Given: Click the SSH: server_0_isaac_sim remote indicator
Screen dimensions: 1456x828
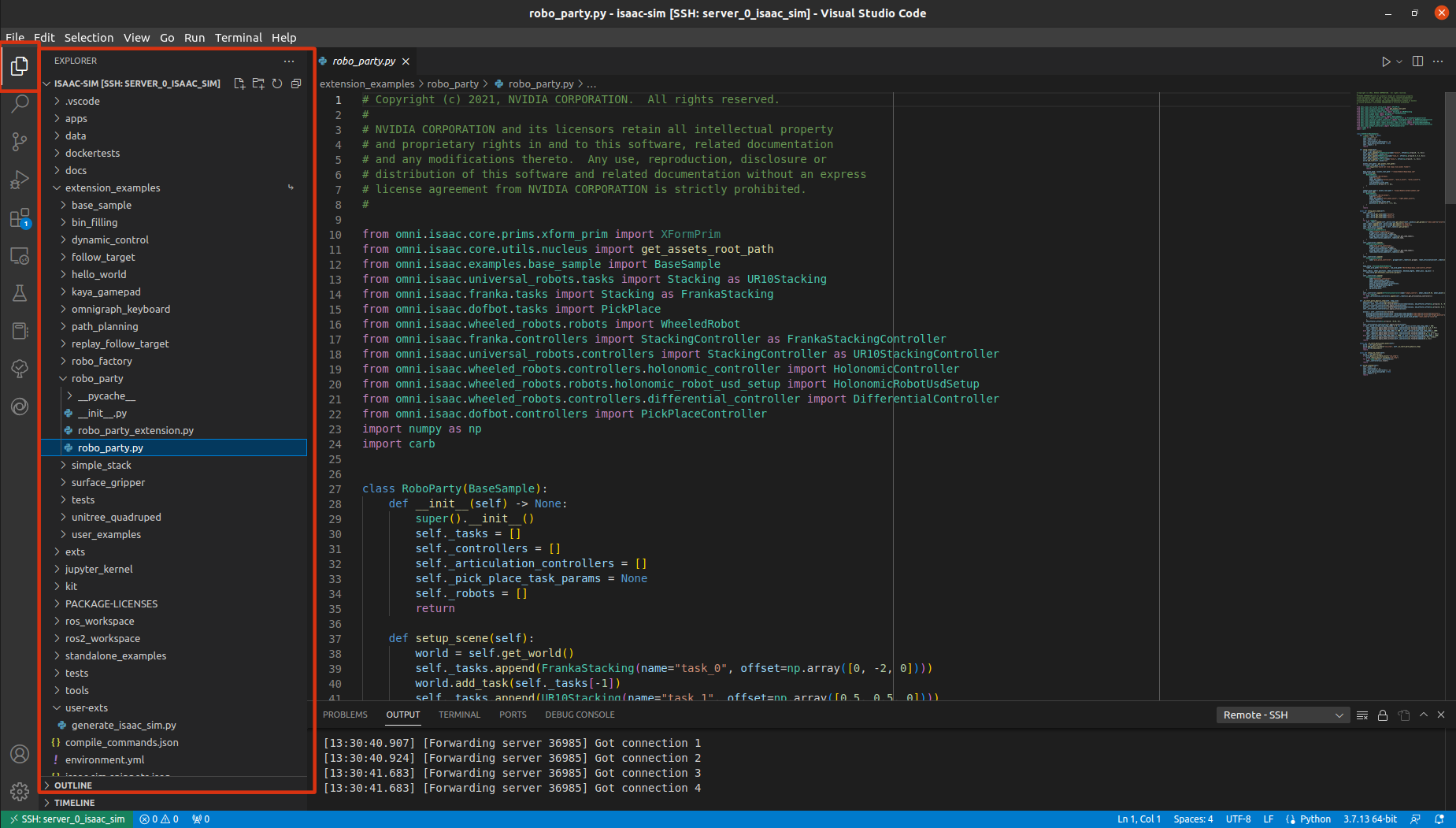Looking at the screenshot, I should click(67, 819).
